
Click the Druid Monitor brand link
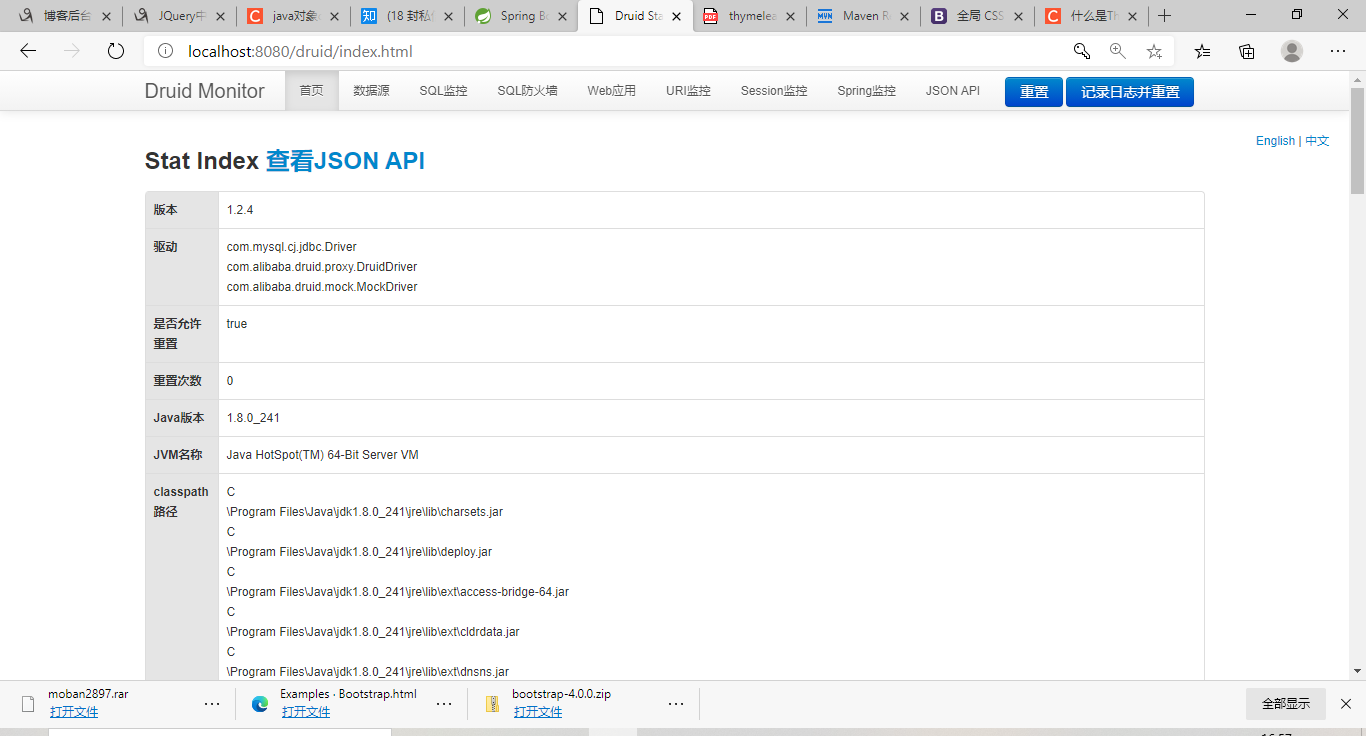tap(205, 91)
